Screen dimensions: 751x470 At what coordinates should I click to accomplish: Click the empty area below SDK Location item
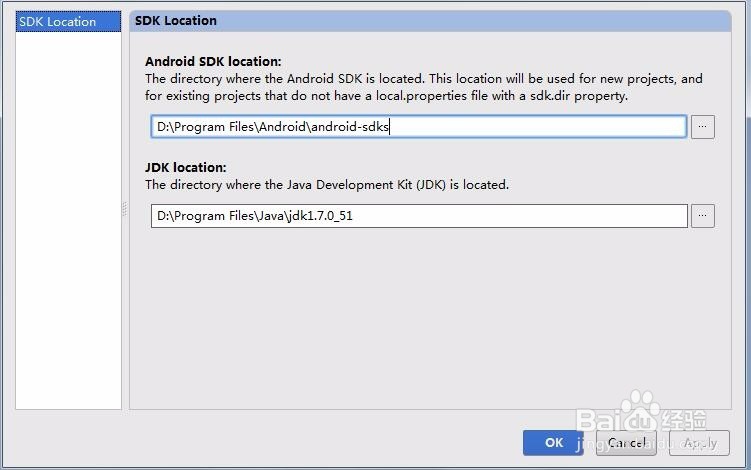pyautogui.click(x=68, y=220)
